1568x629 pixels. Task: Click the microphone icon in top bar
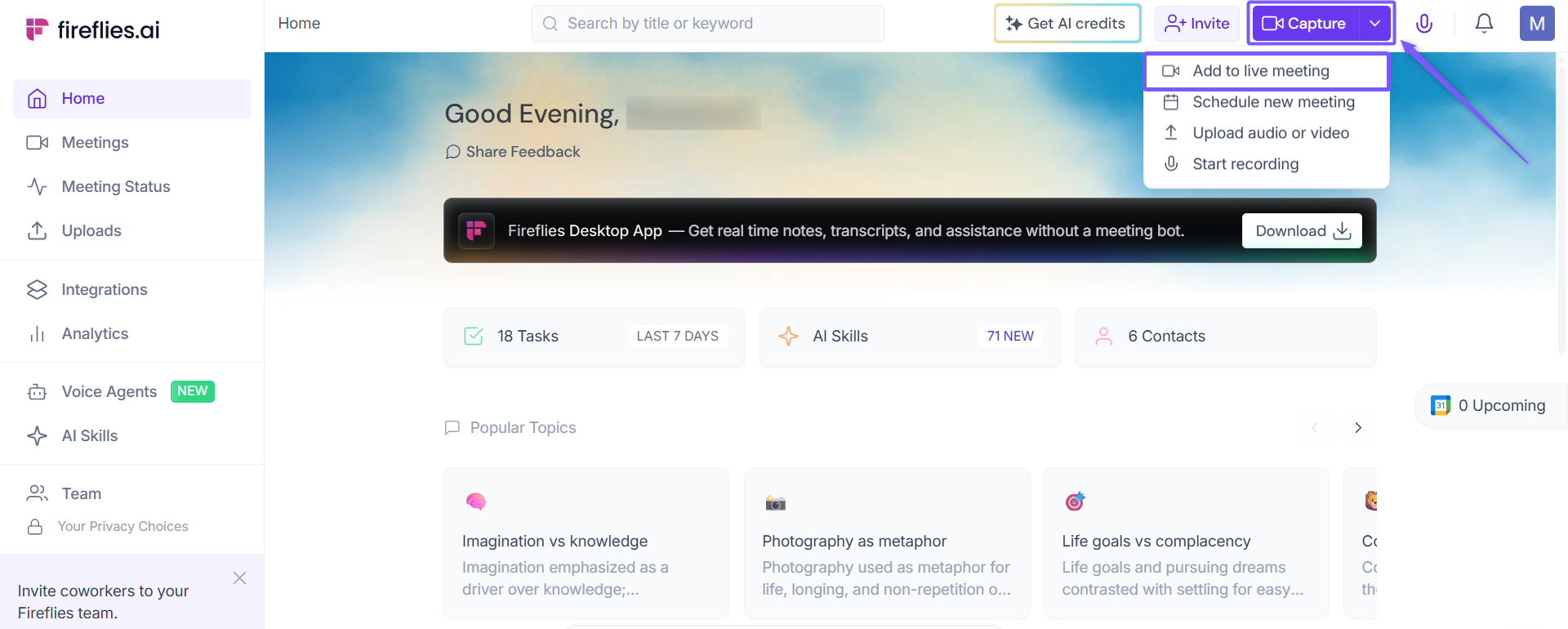click(x=1423, y=24)
